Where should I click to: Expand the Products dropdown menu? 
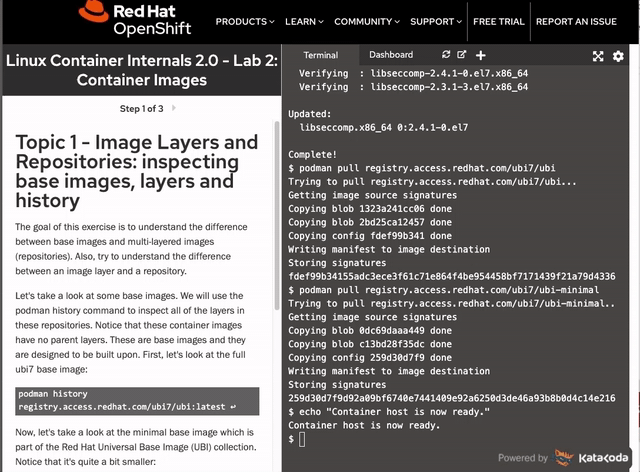(244, 21)
